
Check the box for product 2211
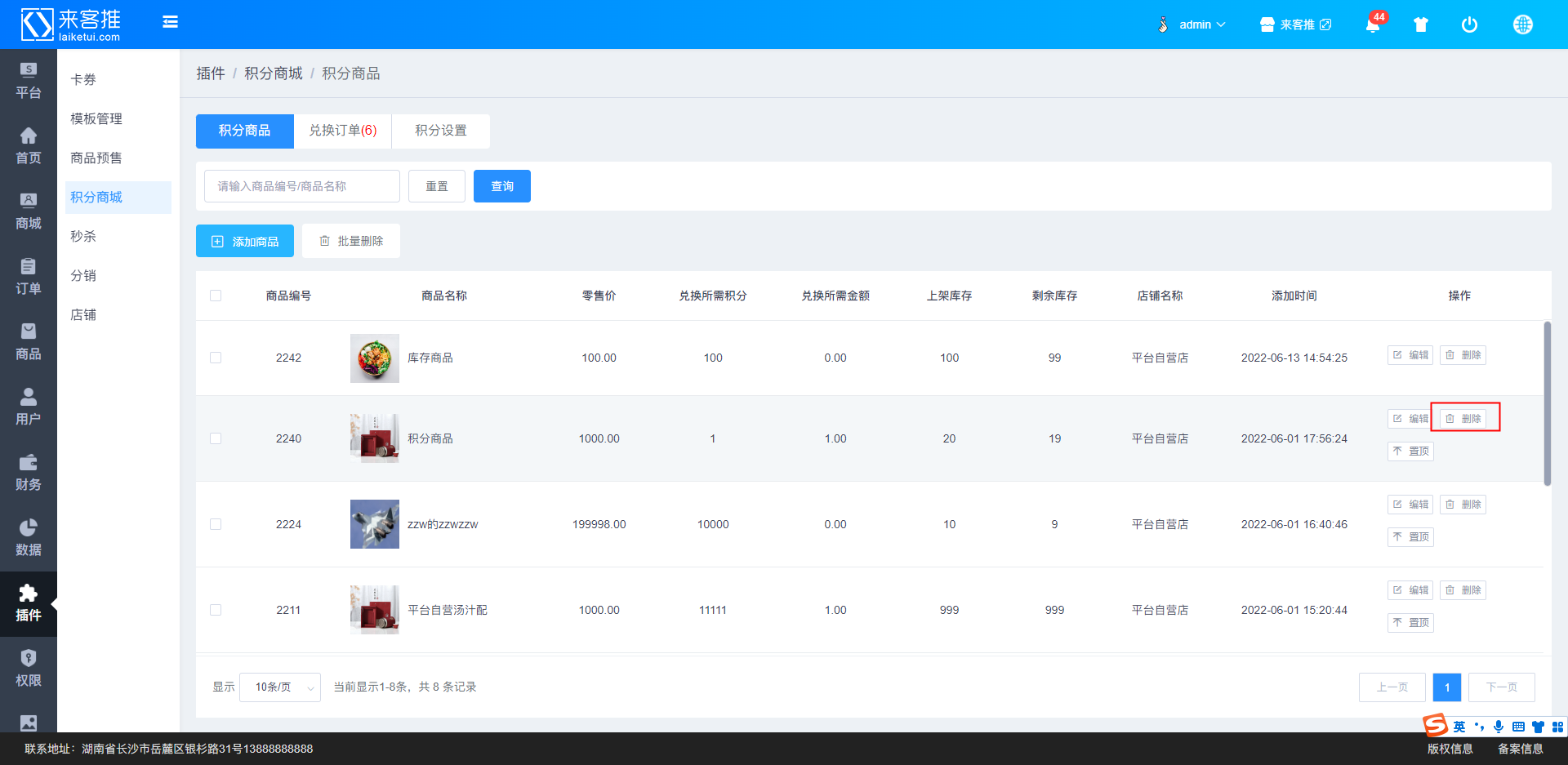[216, 610]
